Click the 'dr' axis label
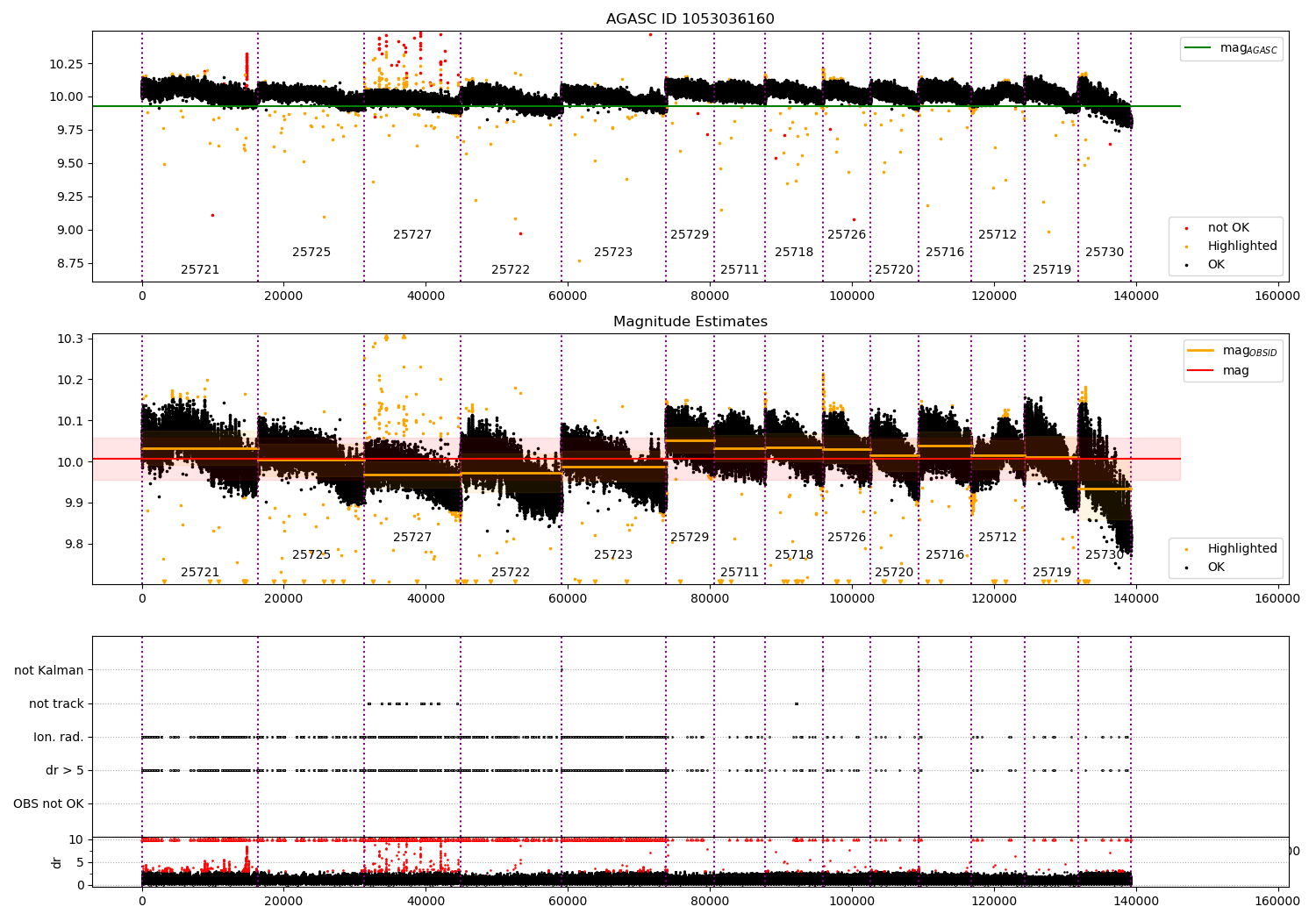Screen dimensions: 1316x921 click(x=57, y=862)
